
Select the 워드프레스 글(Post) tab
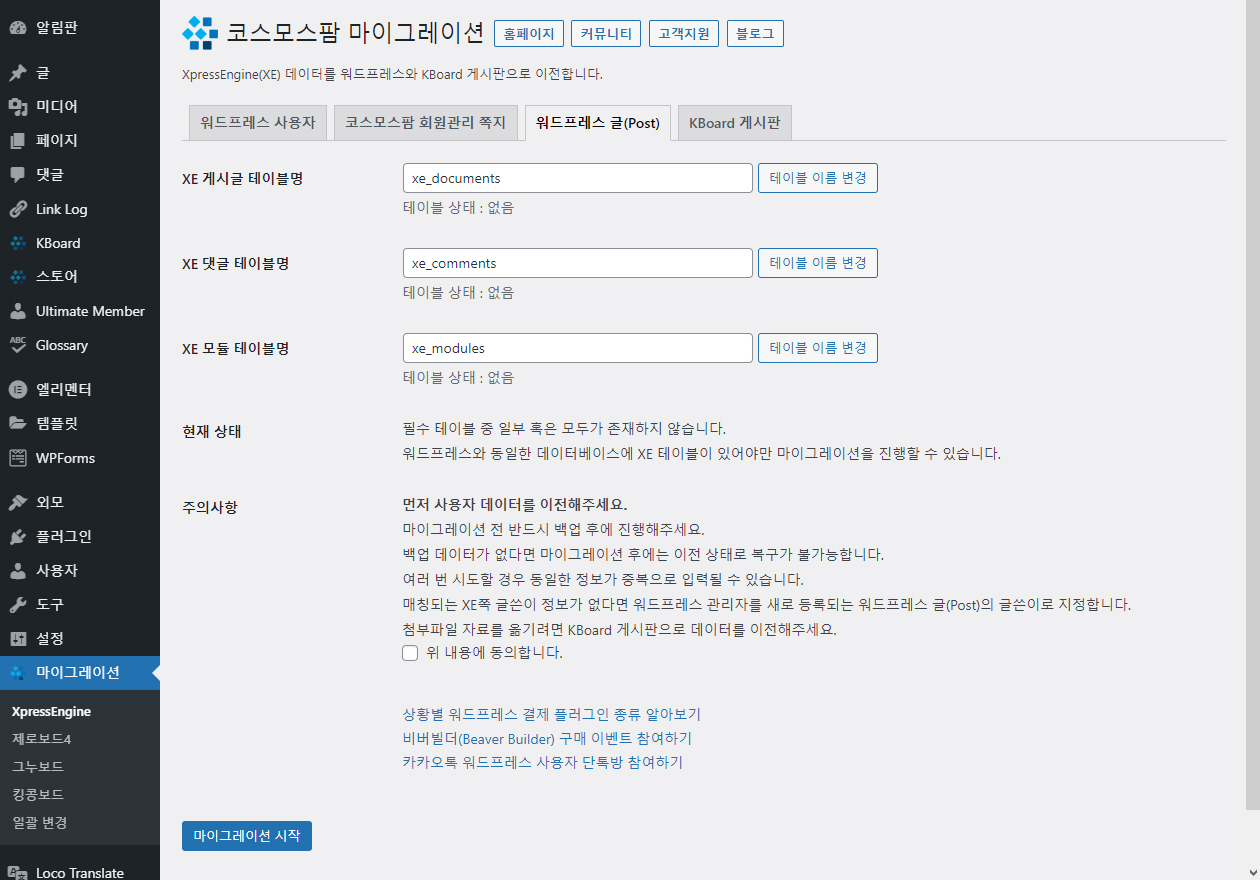(598, 123)
